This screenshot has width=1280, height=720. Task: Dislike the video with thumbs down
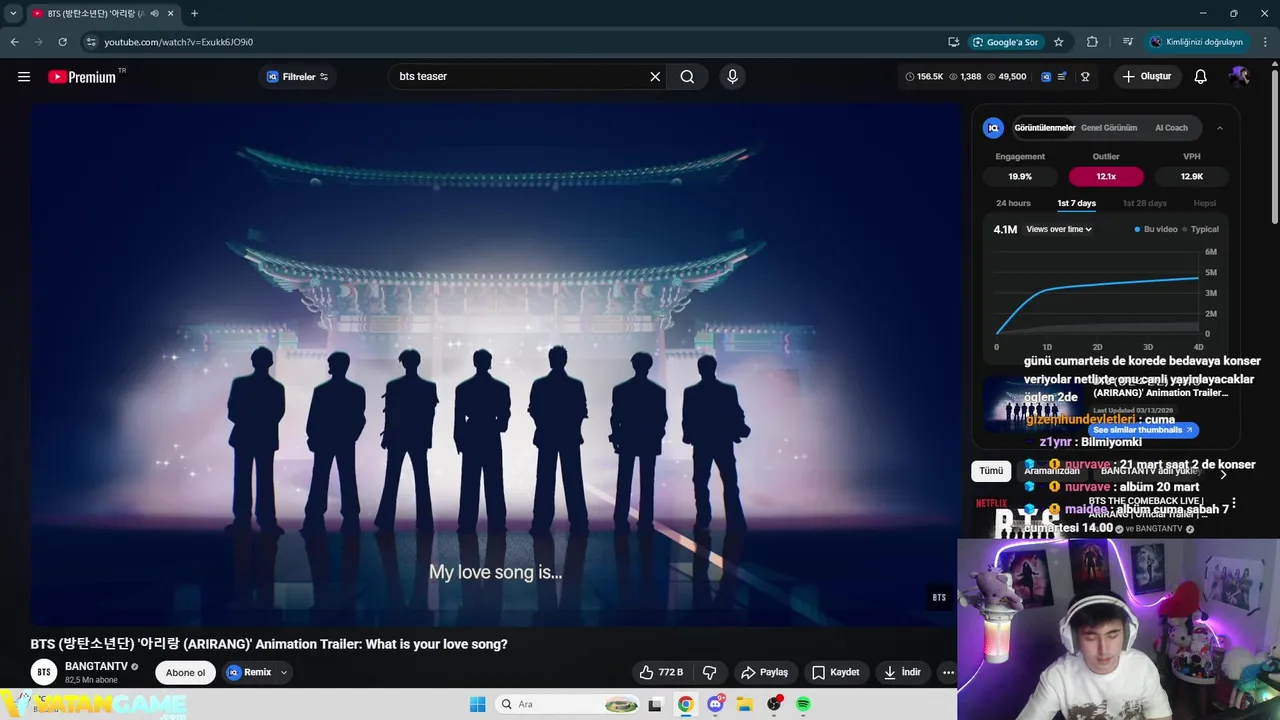pyautogui.click(x=710, y=672)
